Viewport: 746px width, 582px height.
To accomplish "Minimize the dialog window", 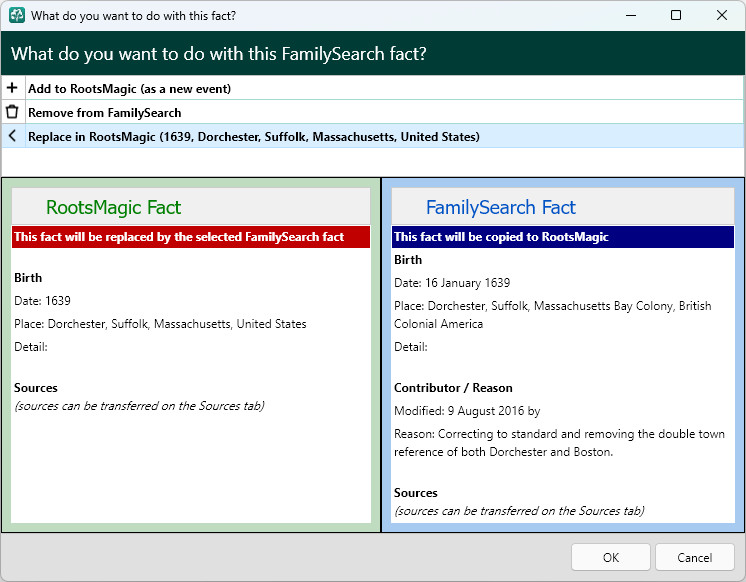I will pos(631,15).
